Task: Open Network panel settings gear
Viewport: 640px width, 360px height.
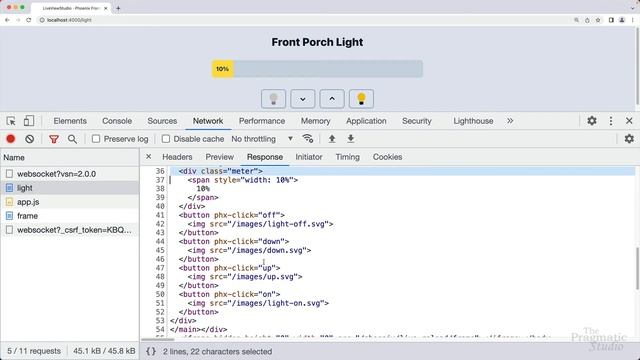Action: [x=629, y=139]
